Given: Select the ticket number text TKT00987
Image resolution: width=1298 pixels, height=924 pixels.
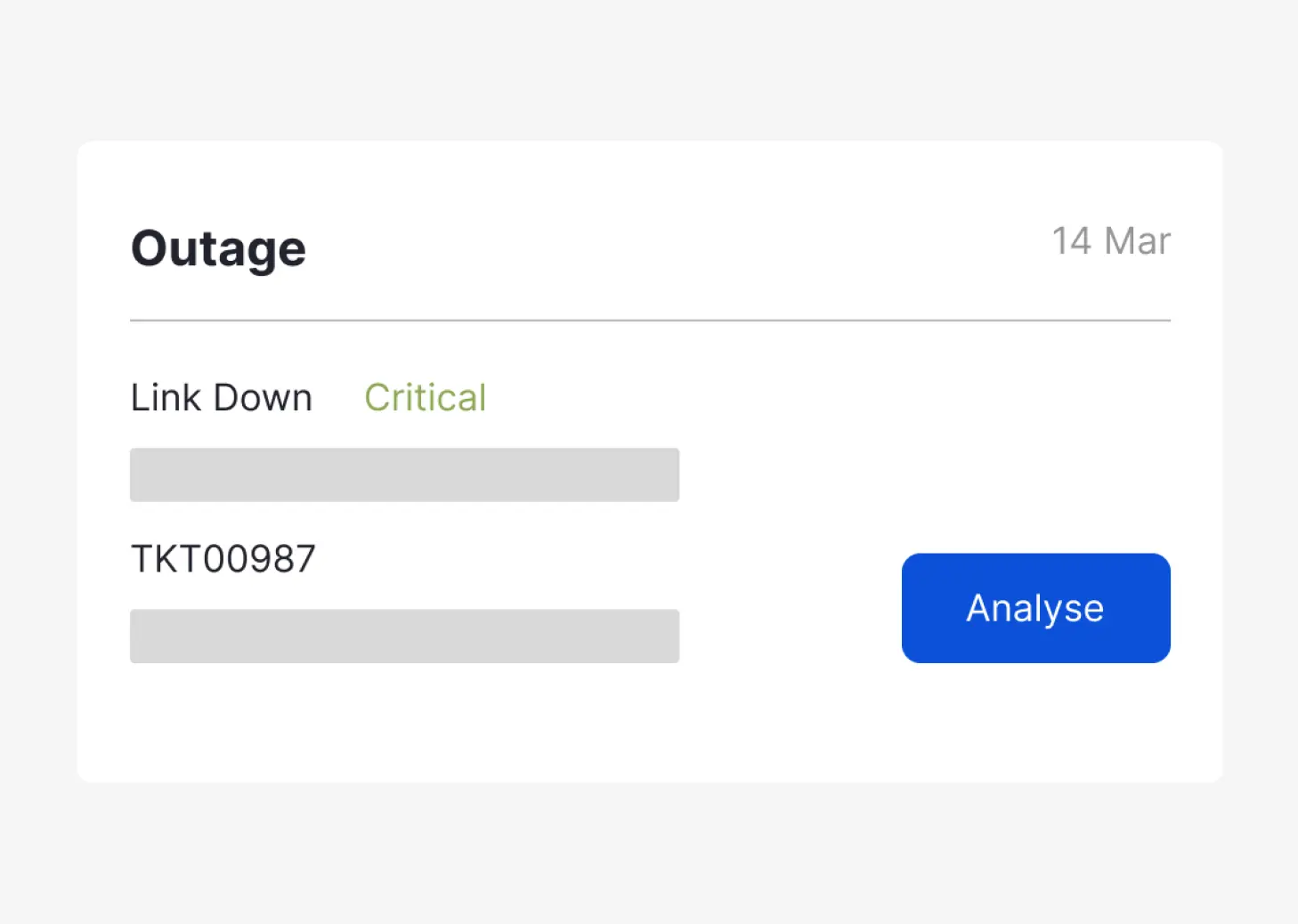Looking at the screenshot, I should tap(223, 559).
